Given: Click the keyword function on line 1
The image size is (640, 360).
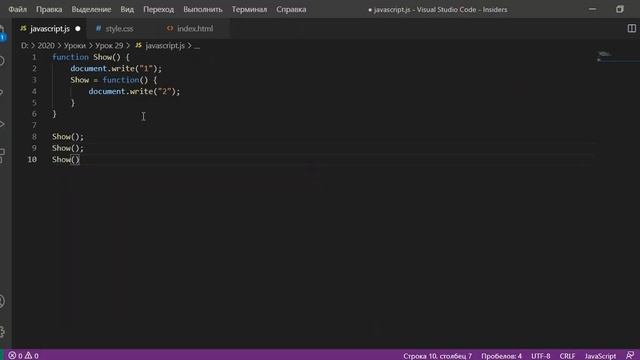Looking at the screenshot, I should tap(70, 57).
